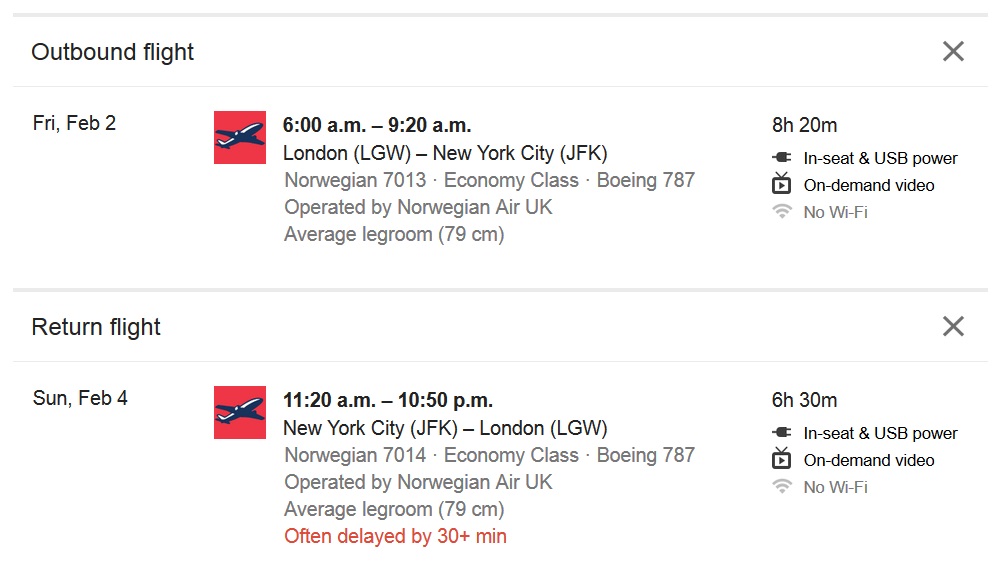This screenshot has height=571, width=997.
Task: Click the Sun, Feb 4 date
Action: pyautogui.click(x=80, y=398)
